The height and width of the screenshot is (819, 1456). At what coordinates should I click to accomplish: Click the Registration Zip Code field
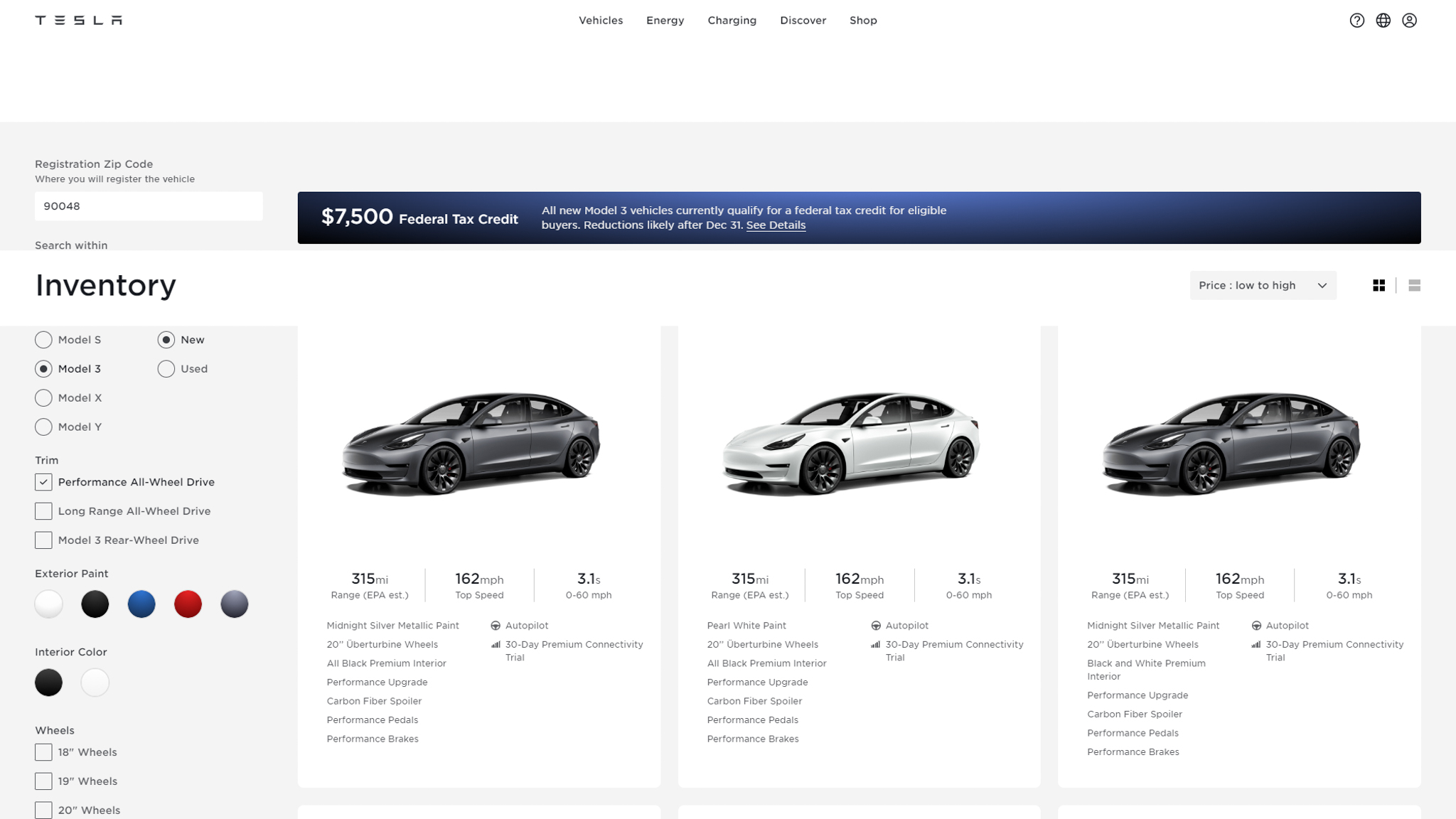(149, 206)
